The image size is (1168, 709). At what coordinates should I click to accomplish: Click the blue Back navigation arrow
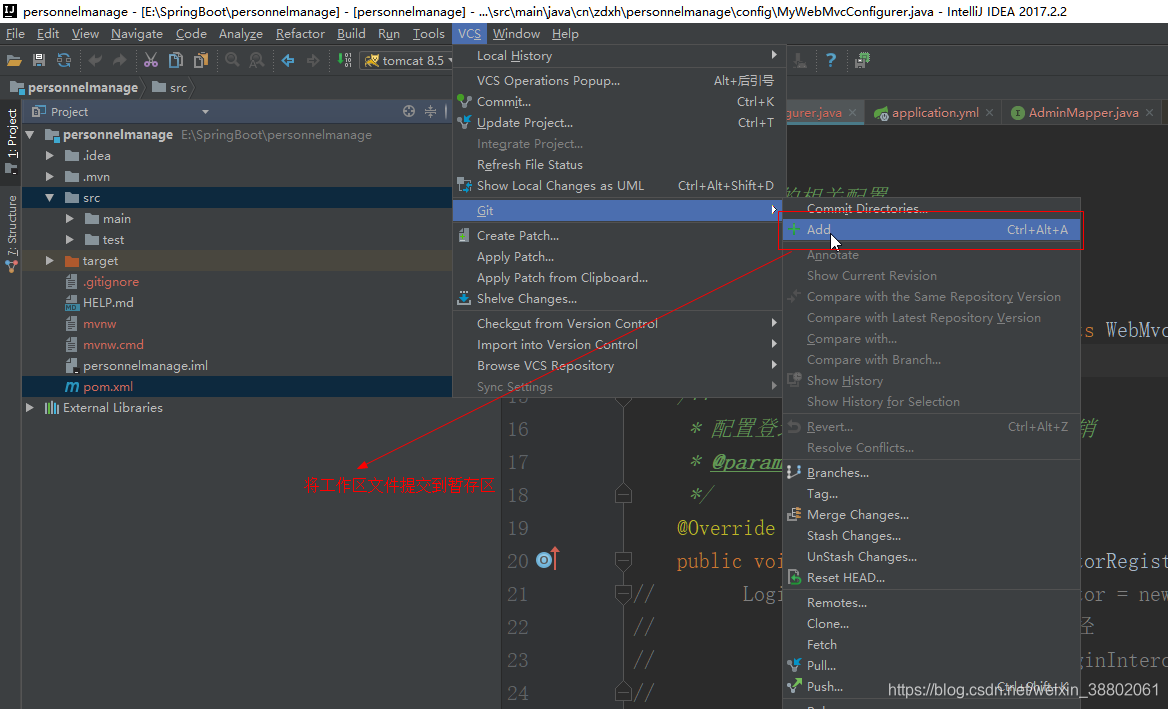pyautogui.click(x=288, y=60)
